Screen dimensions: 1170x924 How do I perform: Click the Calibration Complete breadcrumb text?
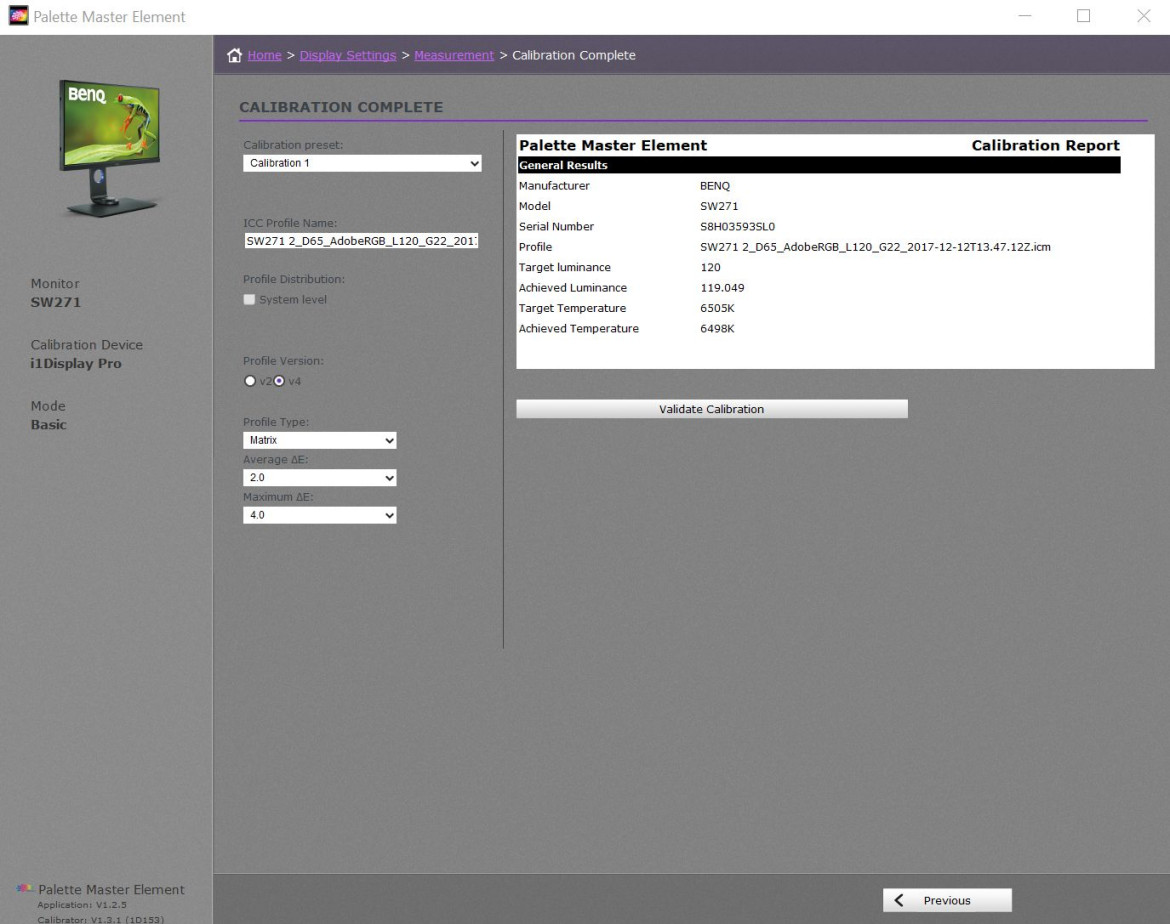(574, 55)
